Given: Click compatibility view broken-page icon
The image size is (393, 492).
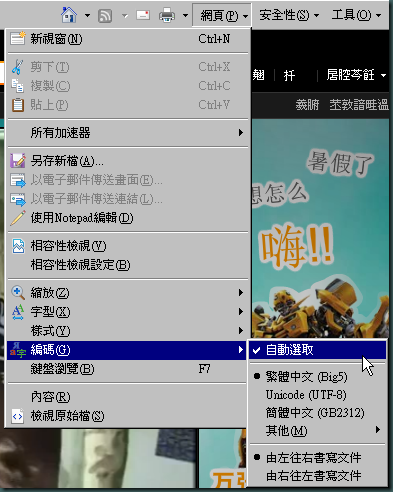Looking at the screenshot, I should (18, 246).
